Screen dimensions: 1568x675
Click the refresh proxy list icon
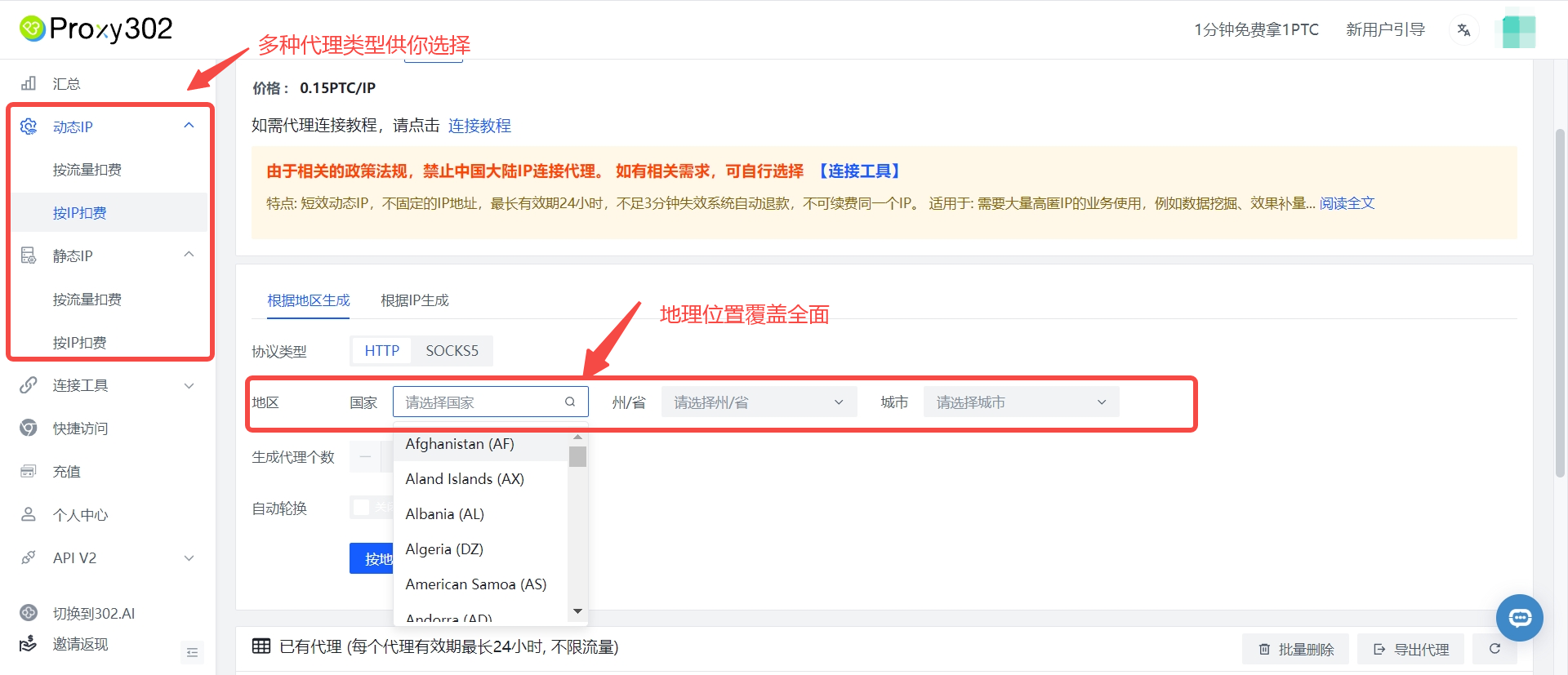1494,649
